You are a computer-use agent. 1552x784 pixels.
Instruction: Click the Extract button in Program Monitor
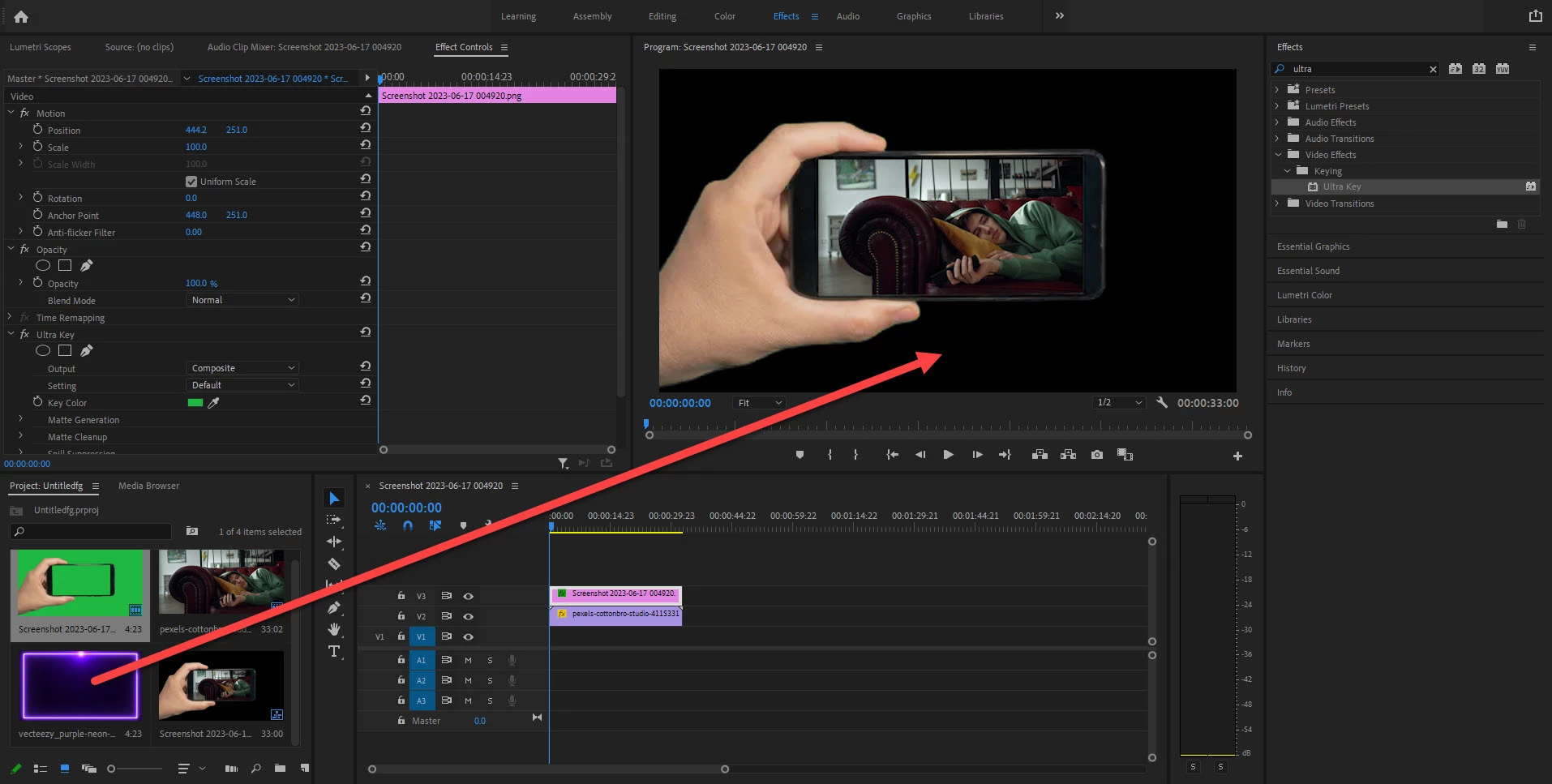pyautogui.click(x=1068, y=455)
